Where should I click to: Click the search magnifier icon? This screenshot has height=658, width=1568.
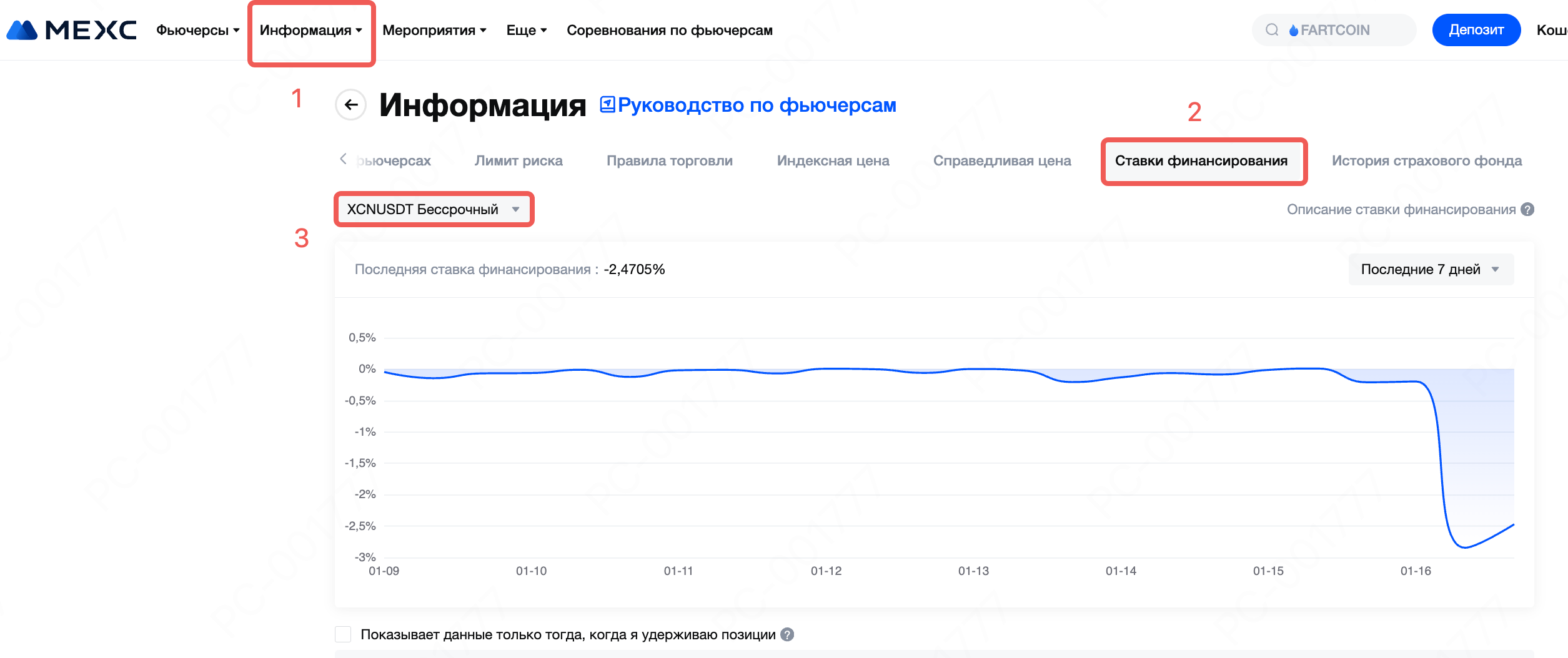[1272, 30]
